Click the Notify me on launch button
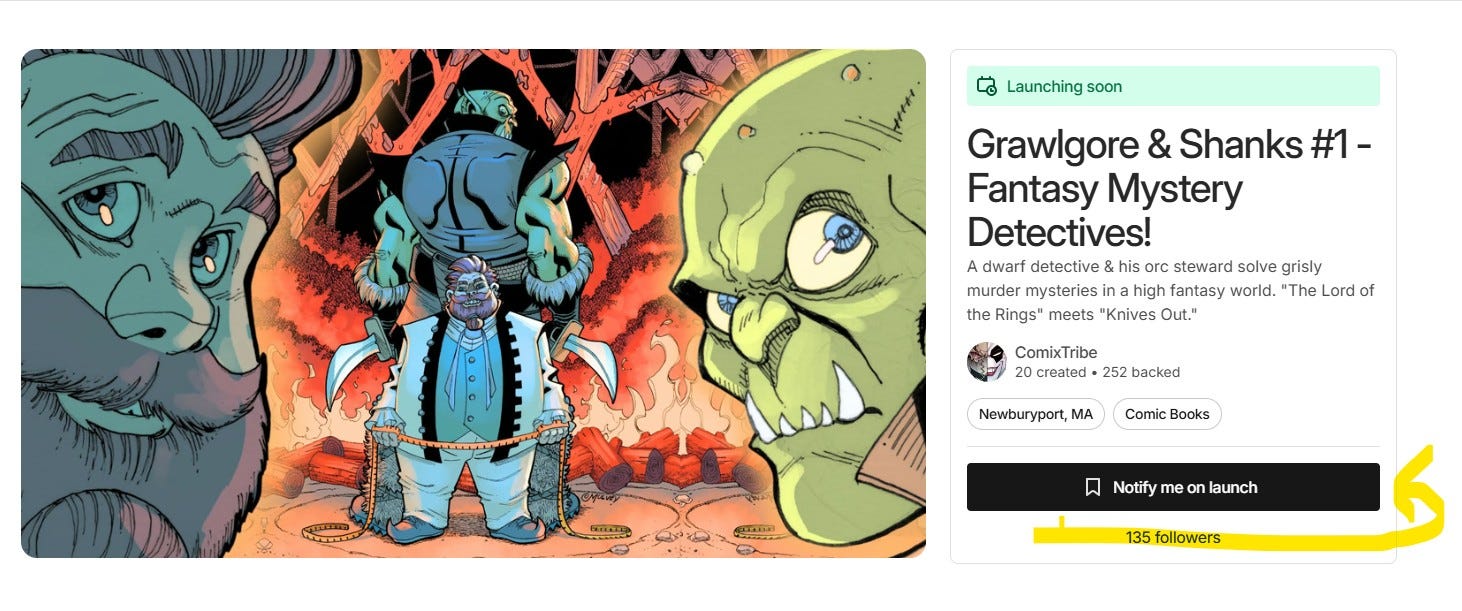The width and height of the screenshot is (1462, 611). point(1173,487)
